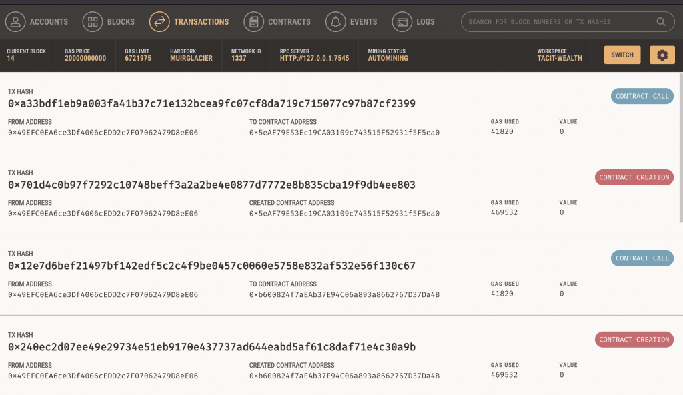Image resolution: width=683 pixels, height=395 pixels.
Task: Click from address of 0xa33bdf transaction
Action: pos(103,132)
